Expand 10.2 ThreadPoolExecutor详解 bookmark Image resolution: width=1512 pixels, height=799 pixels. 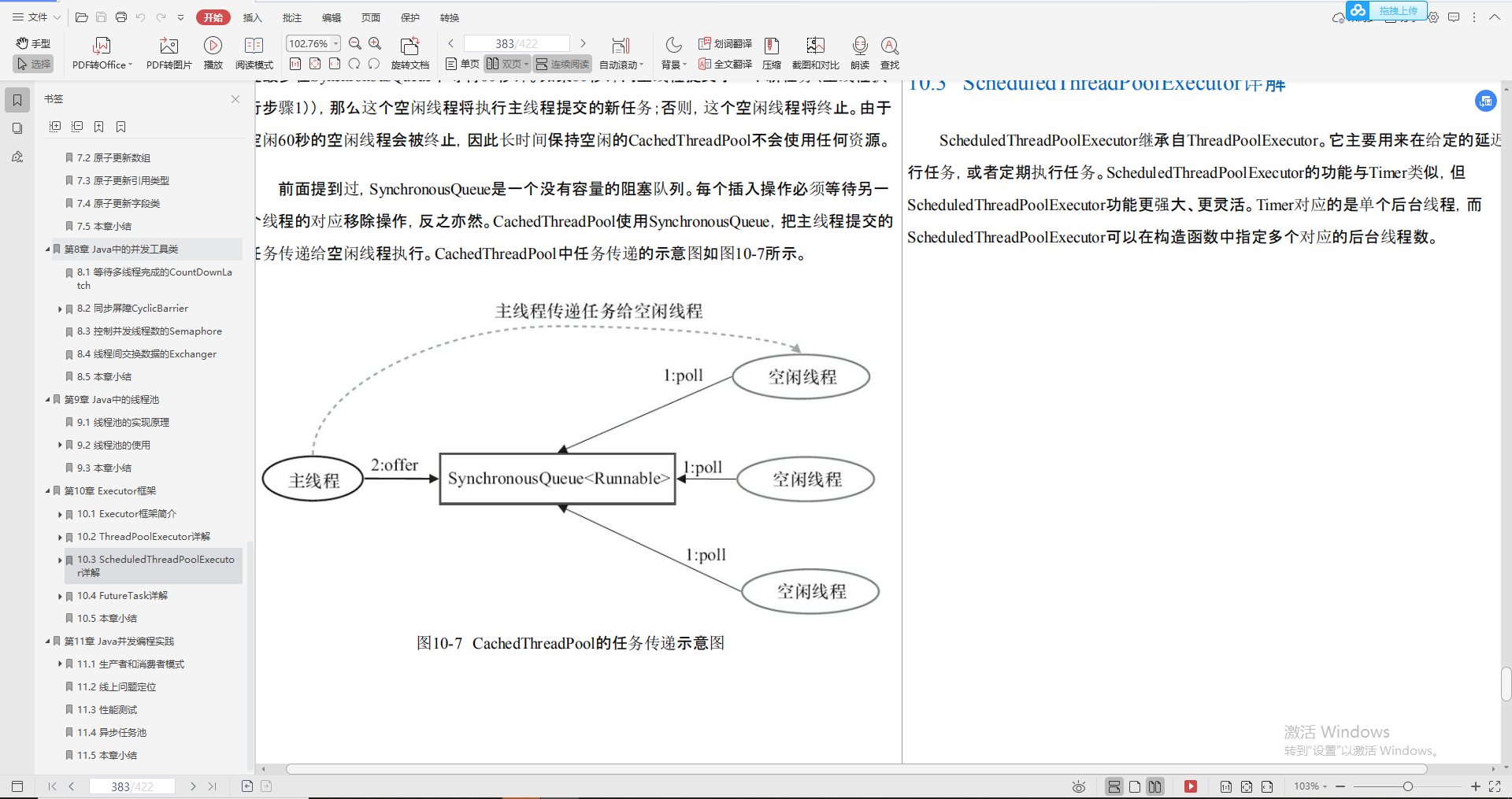click(60, 538)
